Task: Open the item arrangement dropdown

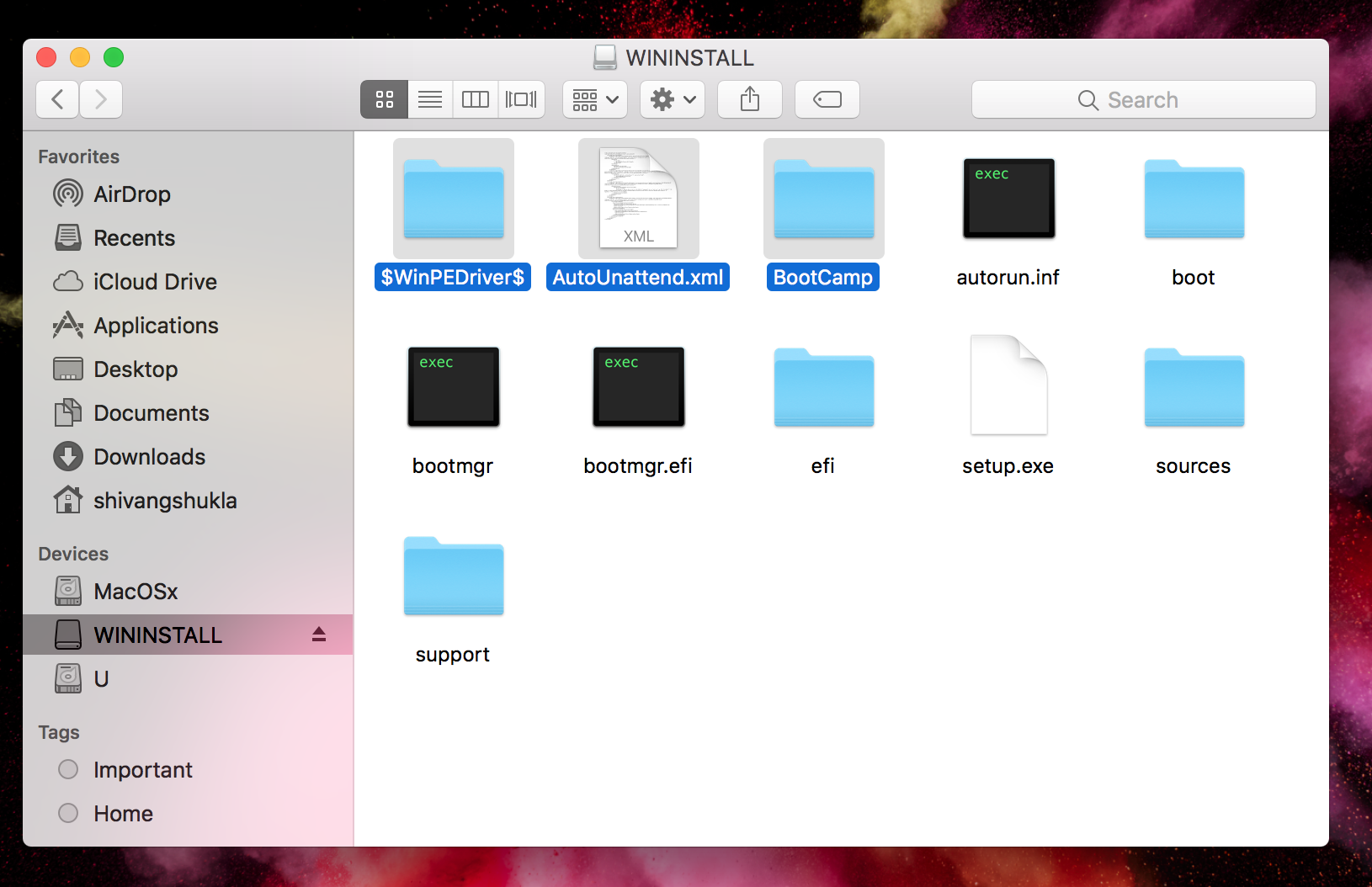Action: 595,99
